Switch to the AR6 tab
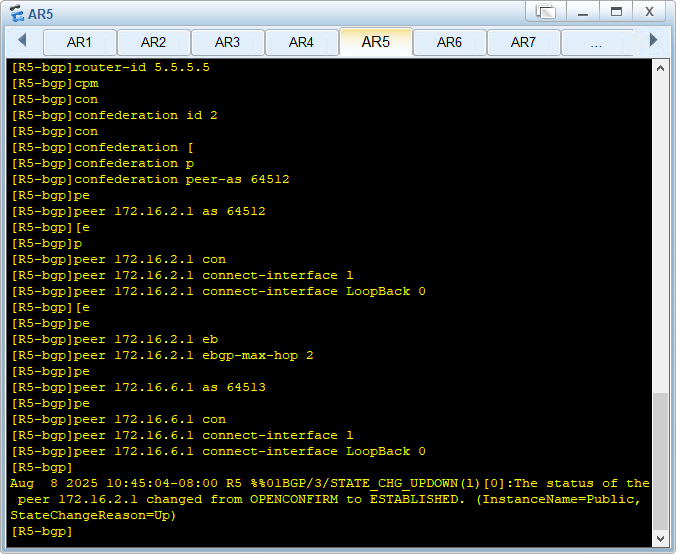The width and height of the screenshot is (676, 554). pos(450,42)
